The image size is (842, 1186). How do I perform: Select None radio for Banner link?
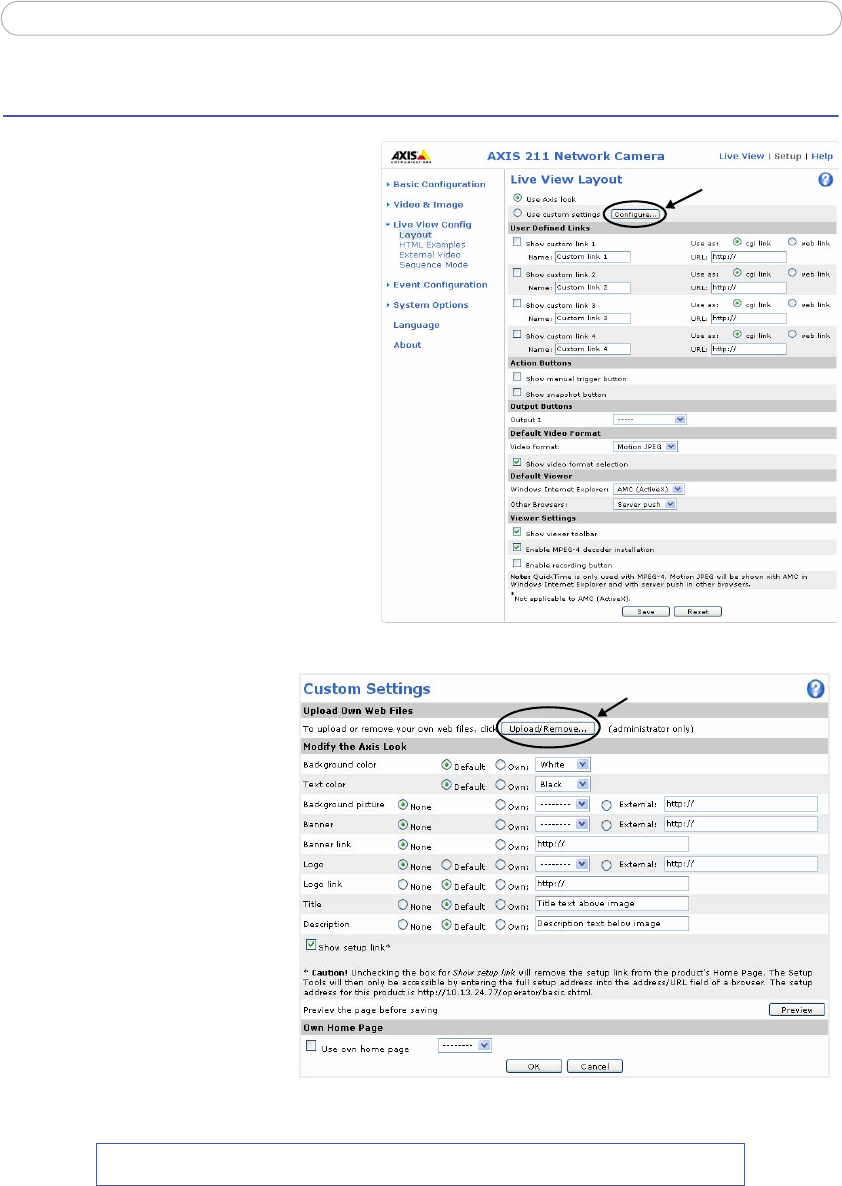403,844
